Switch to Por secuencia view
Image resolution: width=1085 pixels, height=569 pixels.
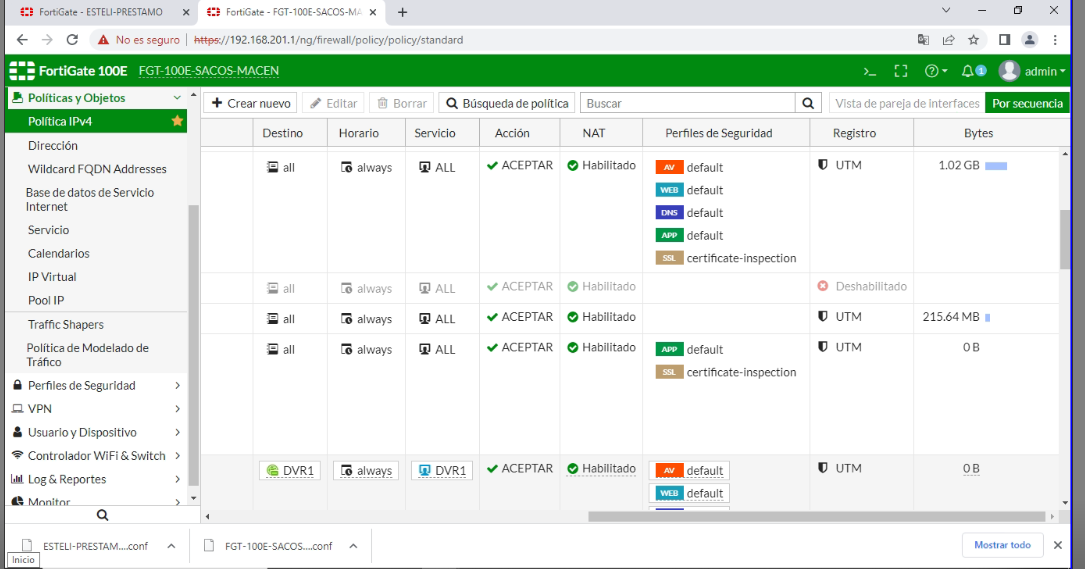(1027, 103)
